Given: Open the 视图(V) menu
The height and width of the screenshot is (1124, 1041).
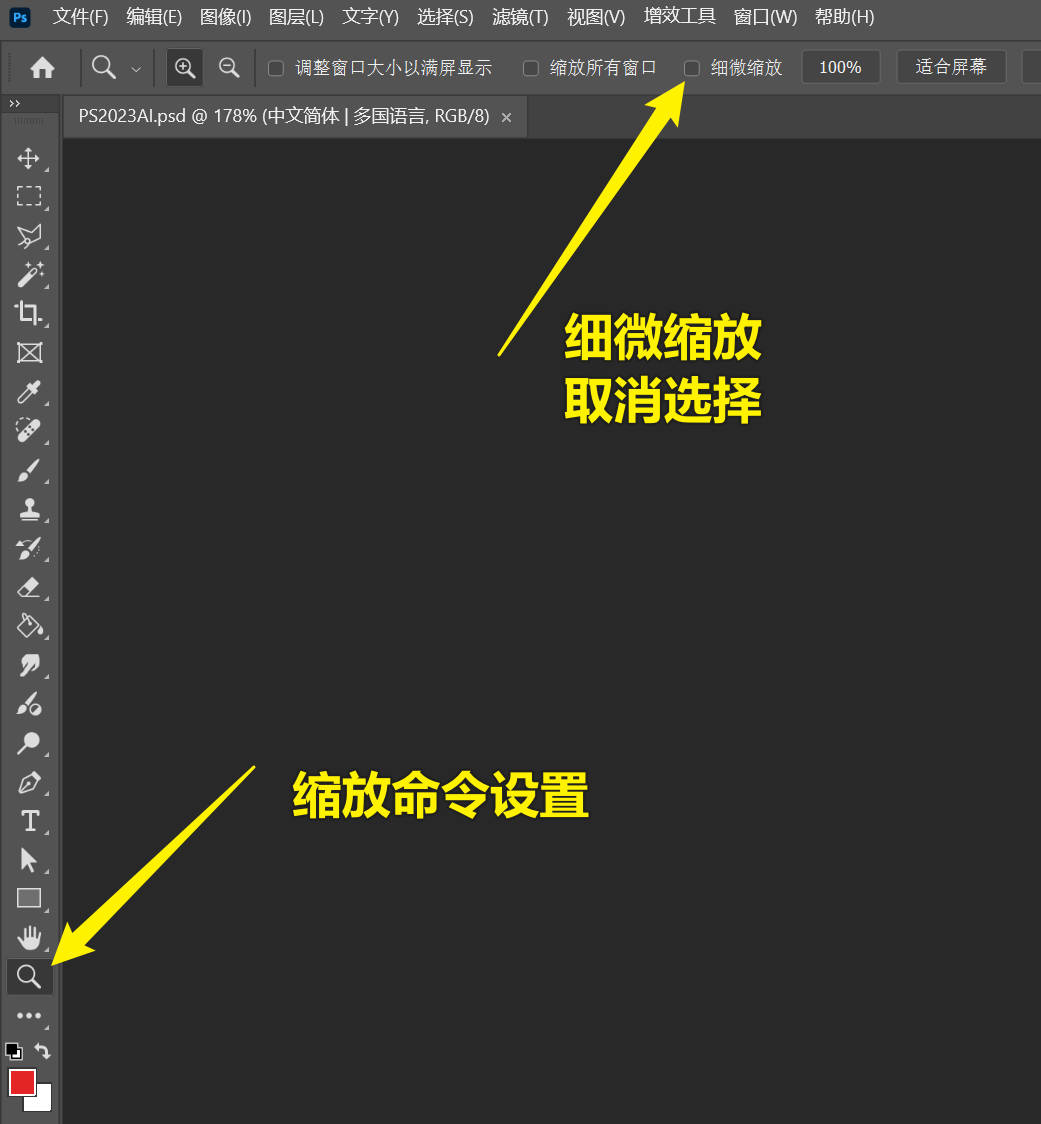Looking at the screenshot, I should tap(596, 16).
